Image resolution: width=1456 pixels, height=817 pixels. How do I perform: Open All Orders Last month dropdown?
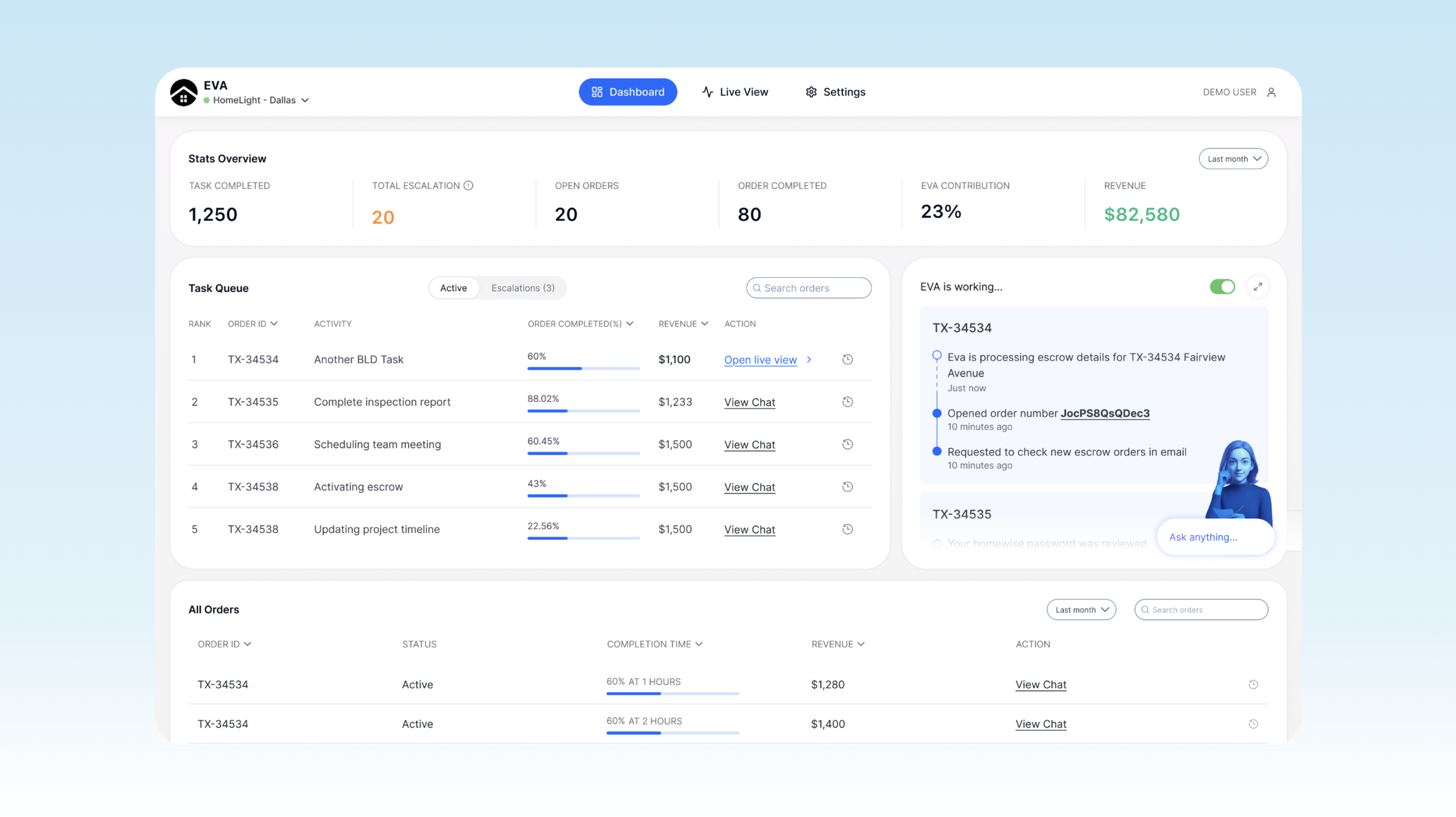coord(1081,610)
